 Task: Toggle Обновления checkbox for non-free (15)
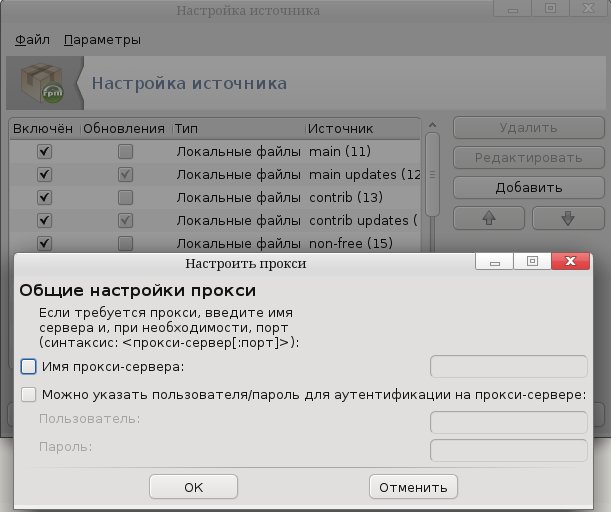(x=125, y=244)
